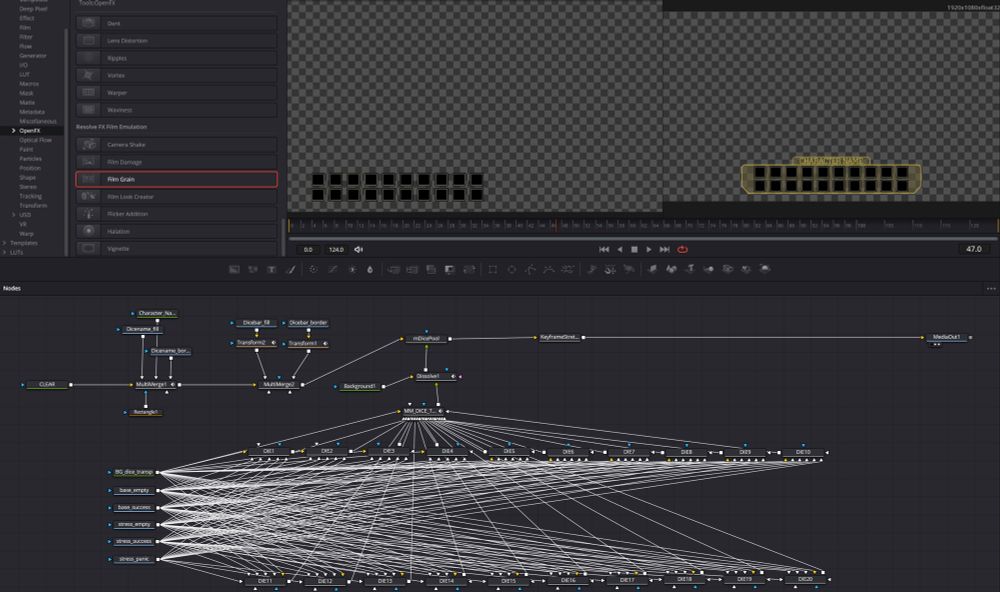Toggle the red loop playback button
This screenshot has width=1000, height=592.
[682, 249]
